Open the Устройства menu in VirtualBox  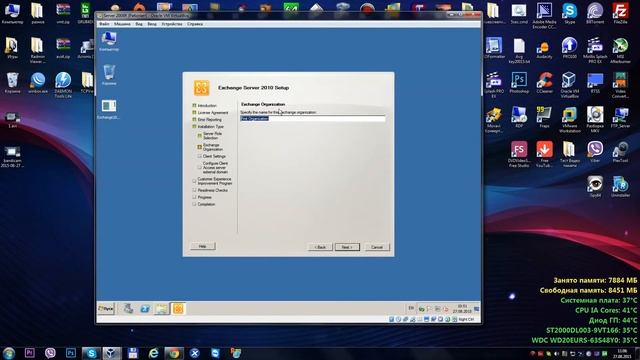click(x=172, y=24)
